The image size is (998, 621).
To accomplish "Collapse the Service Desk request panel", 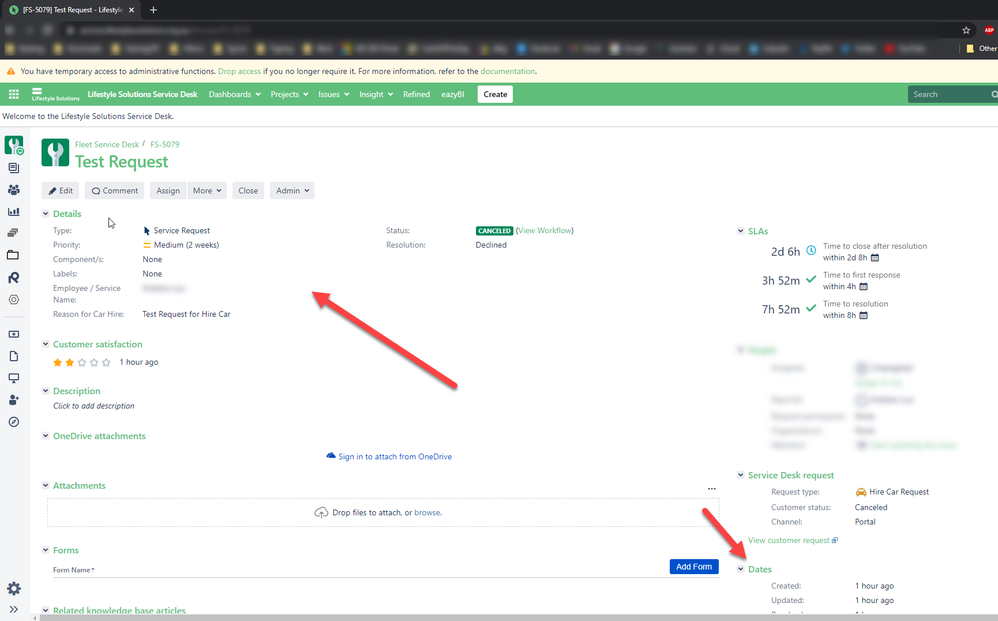I will click(x=740, y=475).
